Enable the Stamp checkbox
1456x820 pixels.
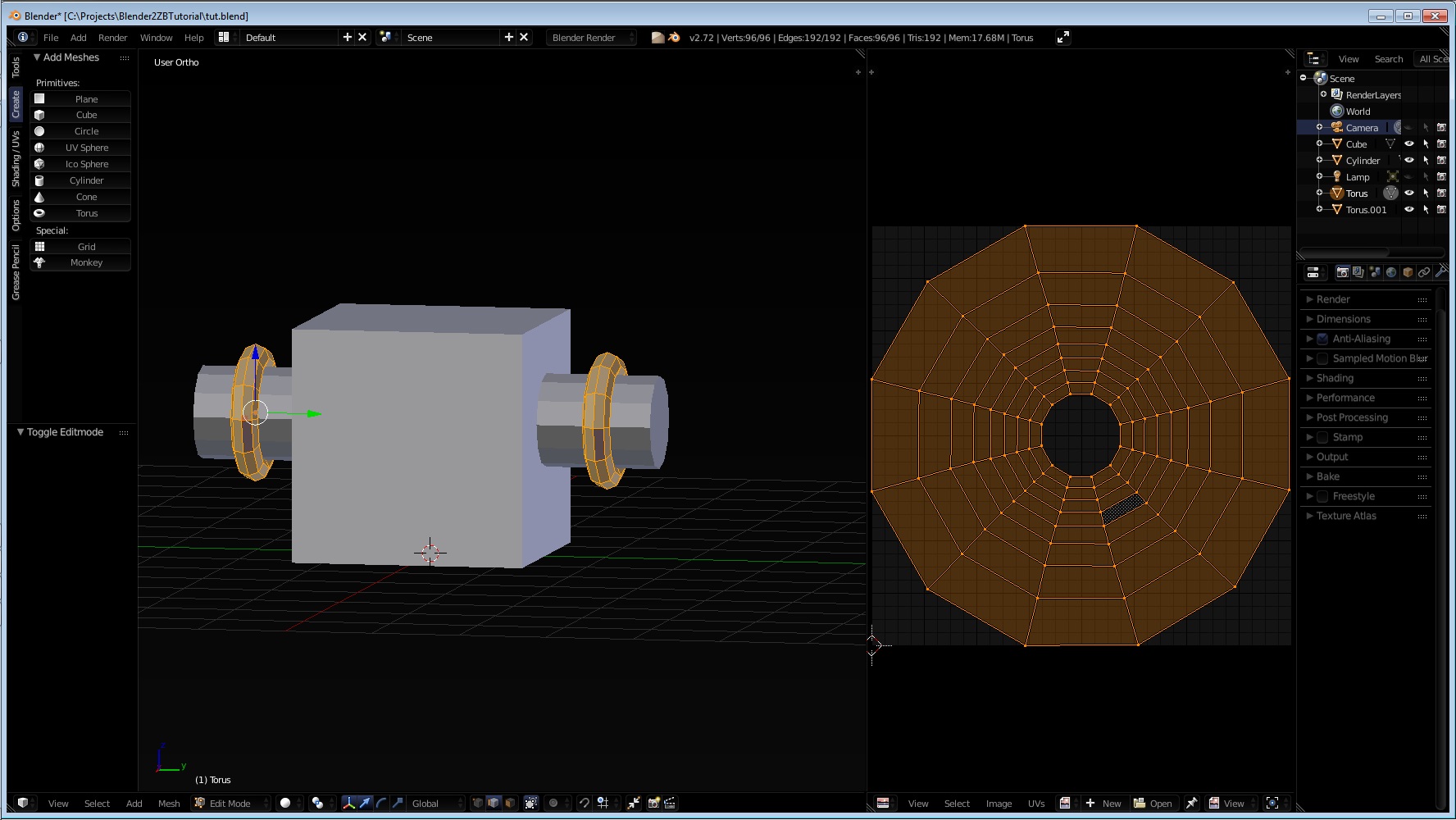pos(1322,438)
